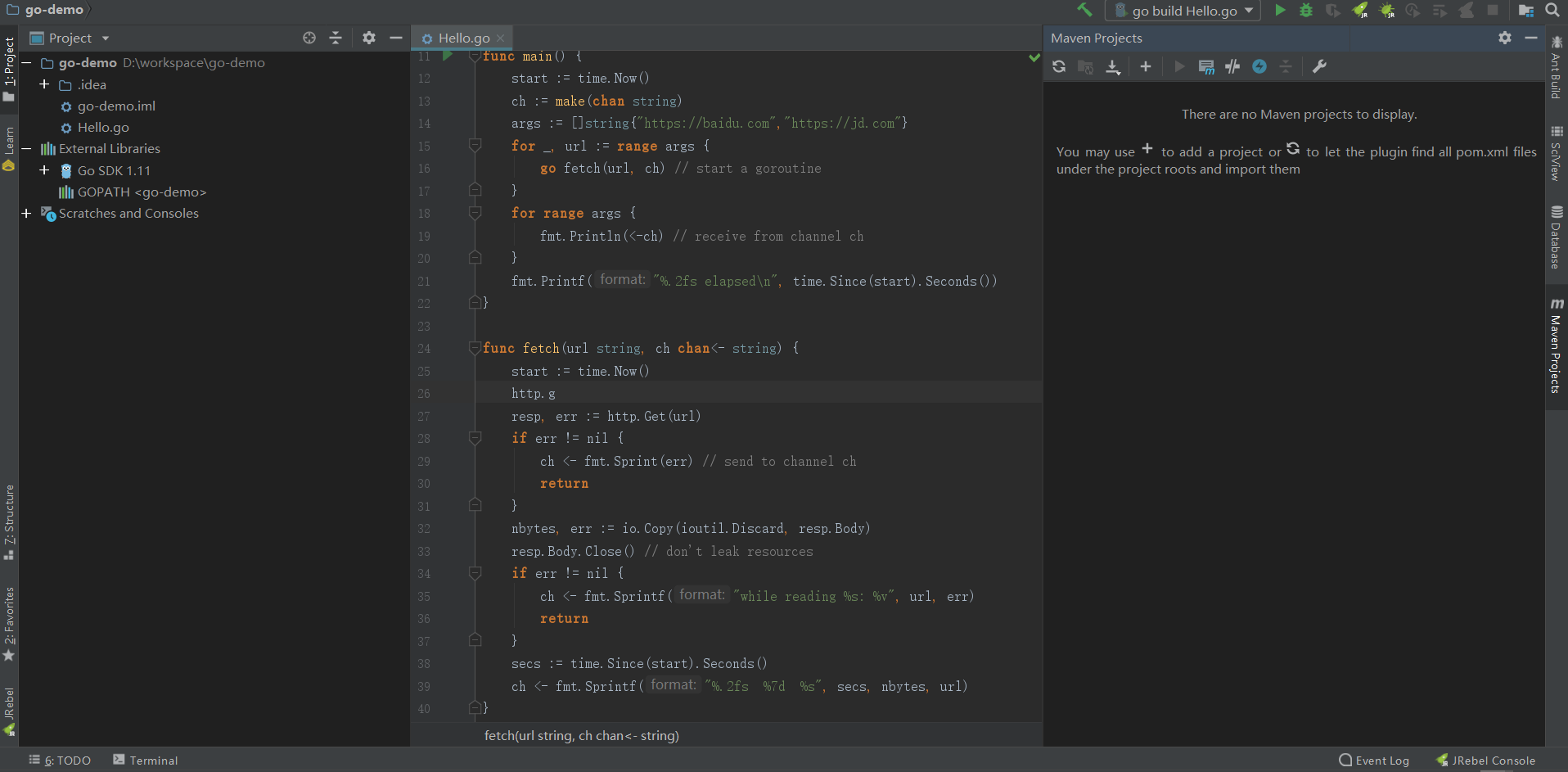Reimport all Maven projects

click(x=1059, y=66)
